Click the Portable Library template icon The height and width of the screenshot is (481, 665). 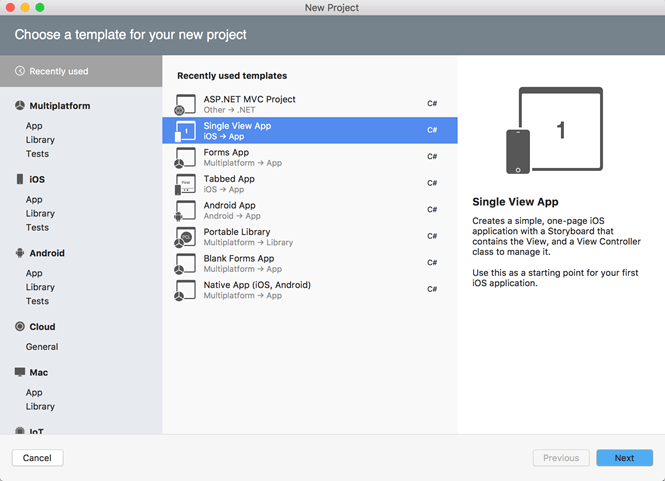[185, 237]
